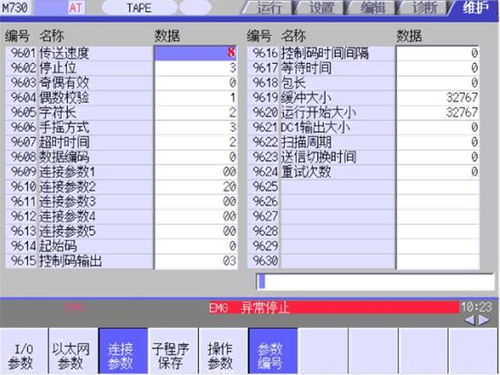Click data value of 9615 控制码输出

[196, 261]
